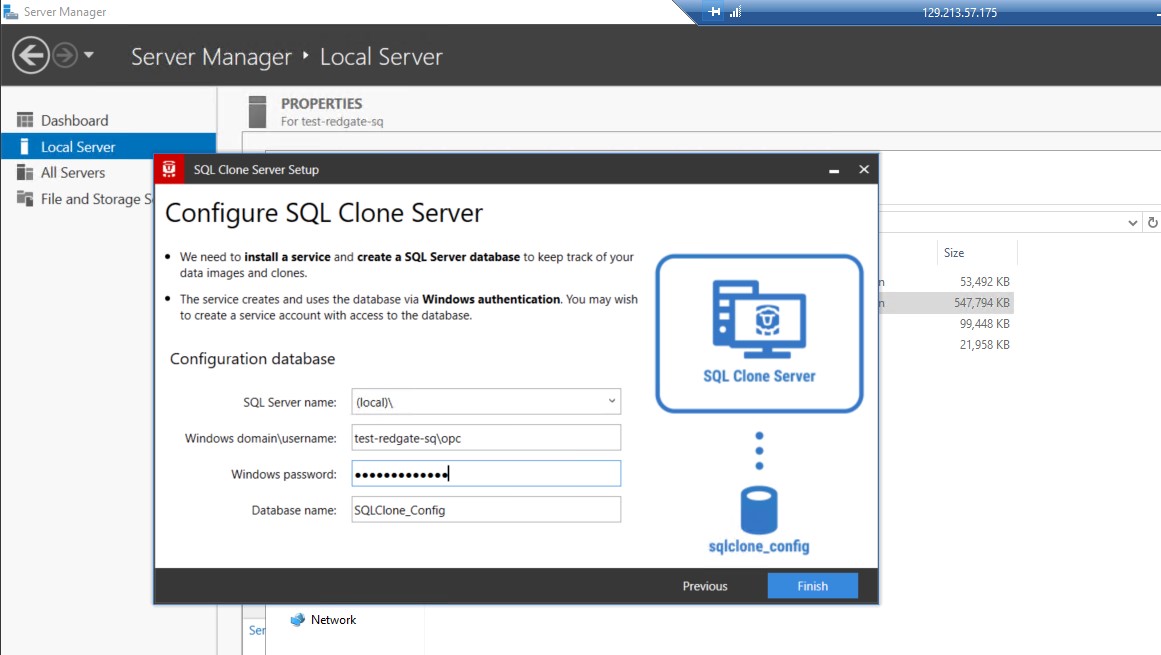The width and height of the screenshot is (1161, 655).
Task: Click the pin icon on connection bar
Action: point(714,12)
